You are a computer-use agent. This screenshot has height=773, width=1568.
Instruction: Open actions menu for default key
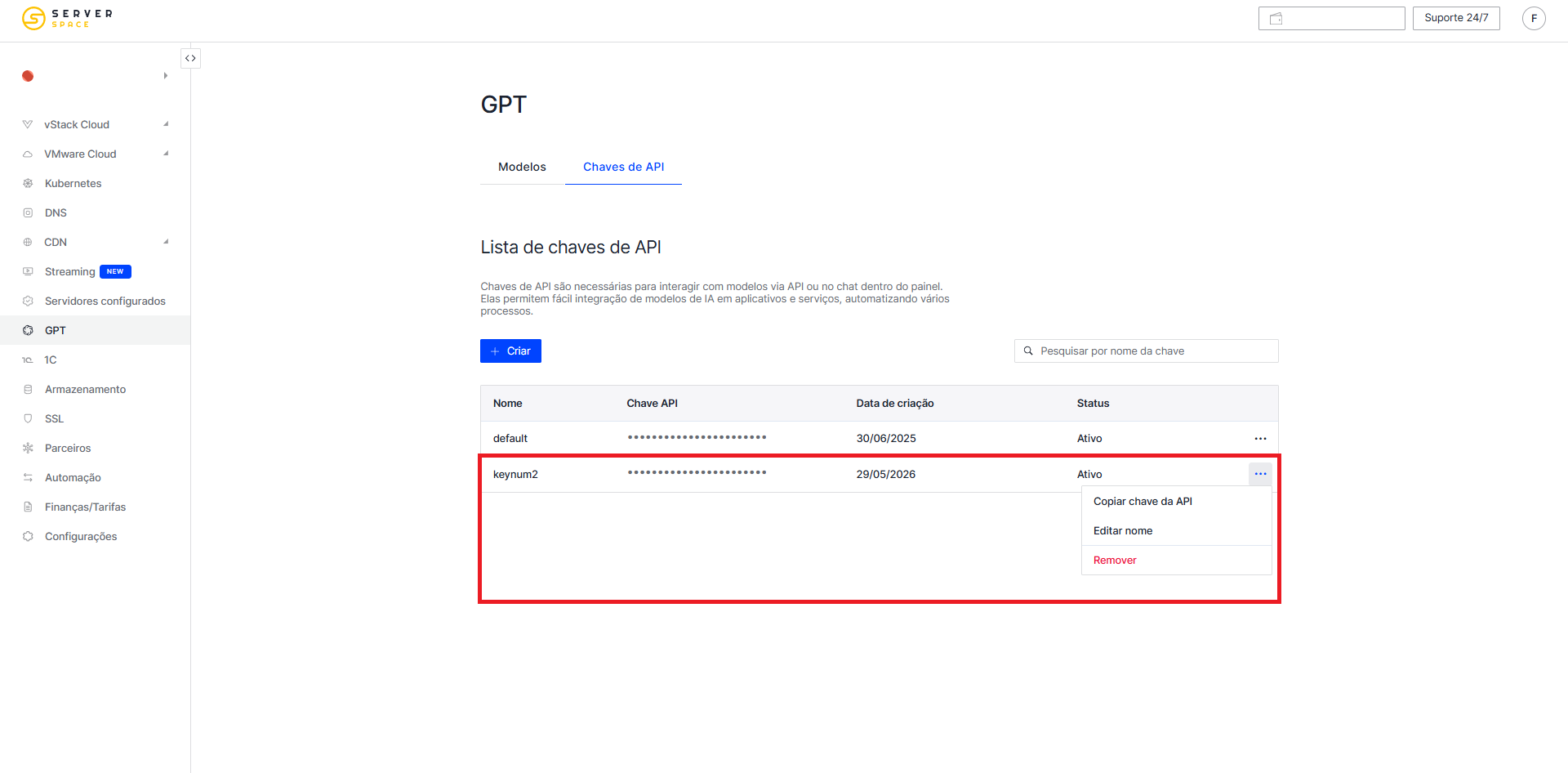point(1260,439)
